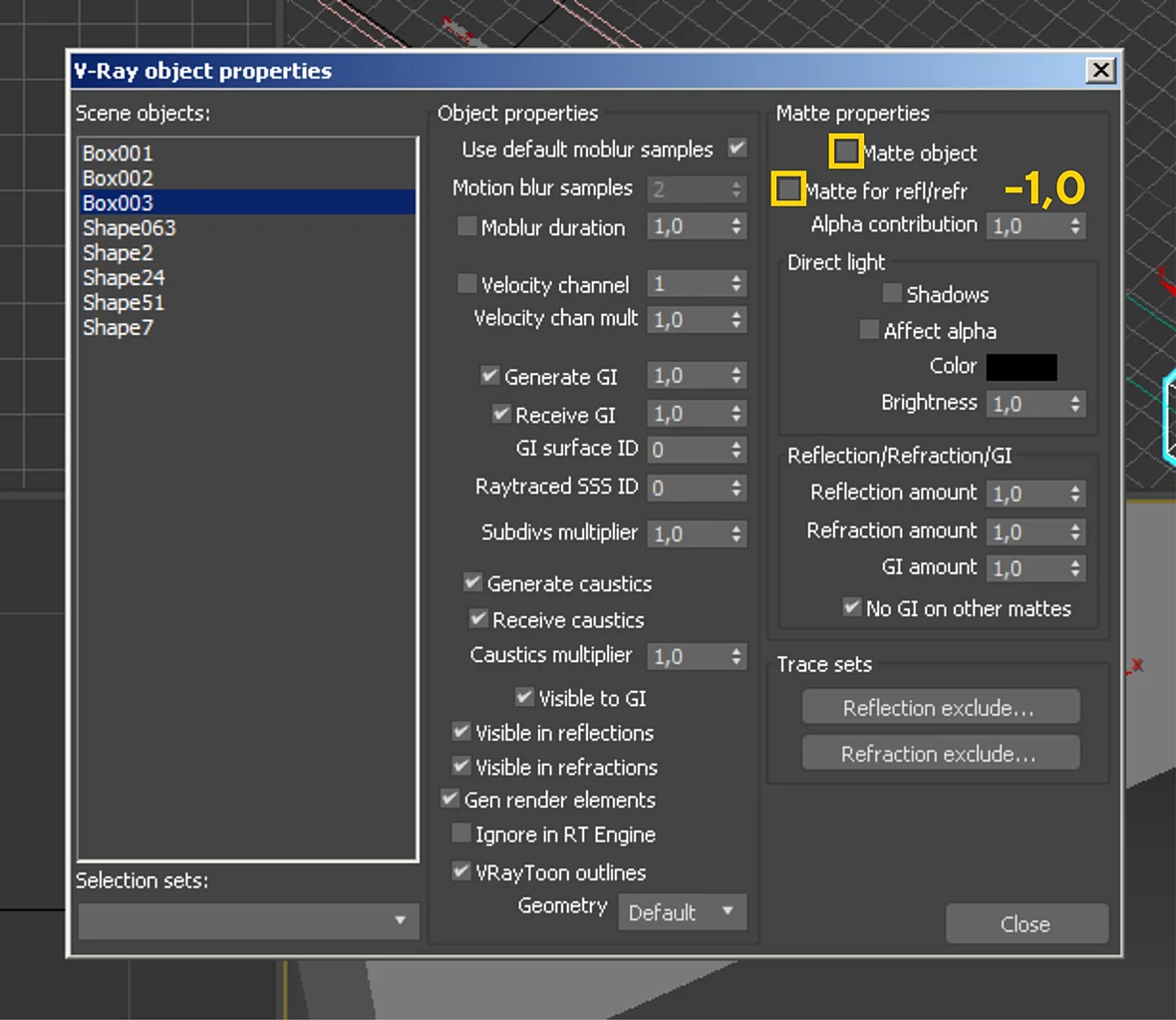Screen dimensions: 1176x1020
Task: Toggle the Generate GI checkbox
Action: [489, 375]
